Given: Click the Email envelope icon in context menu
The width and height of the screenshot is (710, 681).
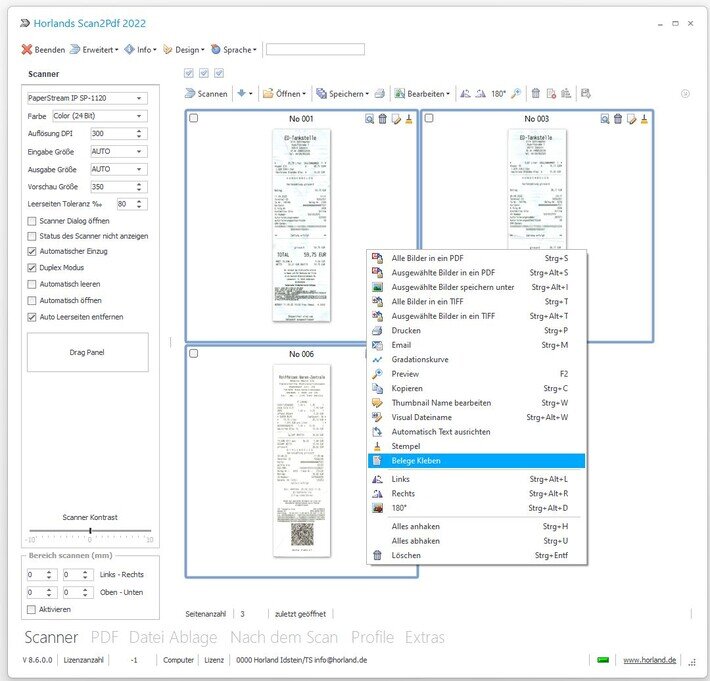Looking at the screenshot, I should coord(377,345).
